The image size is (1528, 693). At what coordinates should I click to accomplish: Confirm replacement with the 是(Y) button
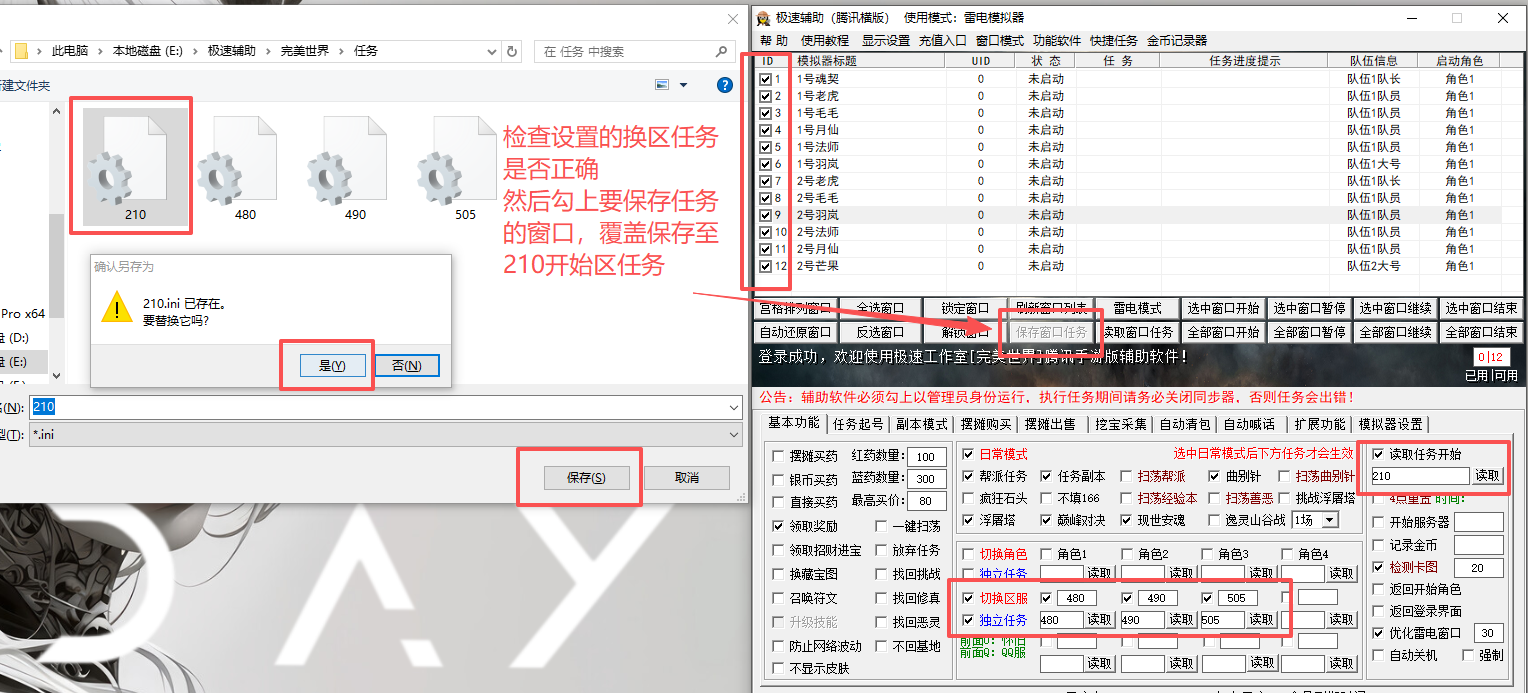pos(332,365)
